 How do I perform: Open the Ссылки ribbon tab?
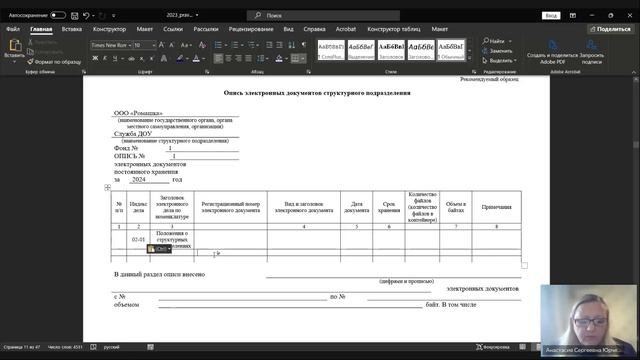tap(173, 29)
